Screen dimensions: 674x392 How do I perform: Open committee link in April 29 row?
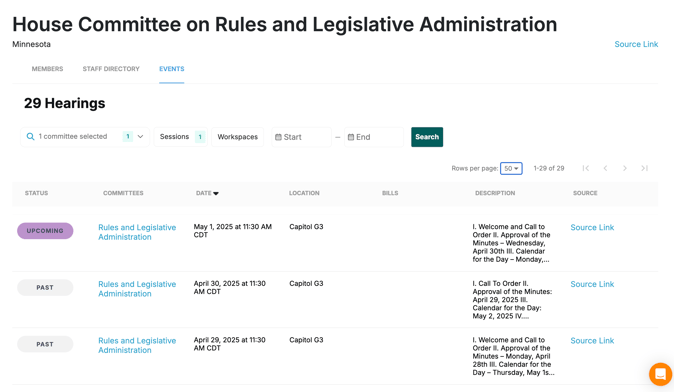137,345
